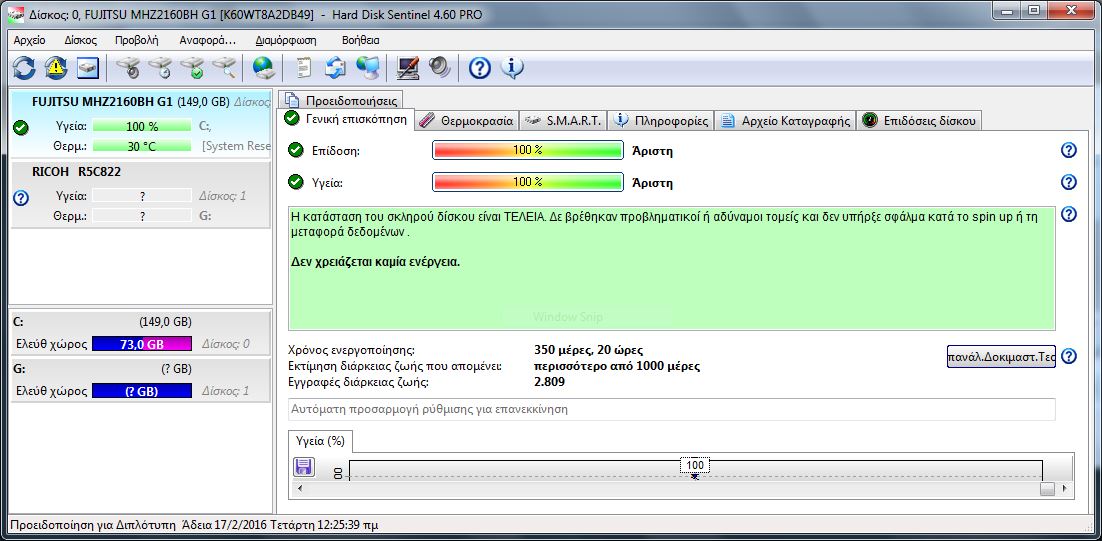The height and width of the screenshot is (541, 1102).
Task: Select the Γενική επισκόπηση tab
Action: click(x=346, y=119)
